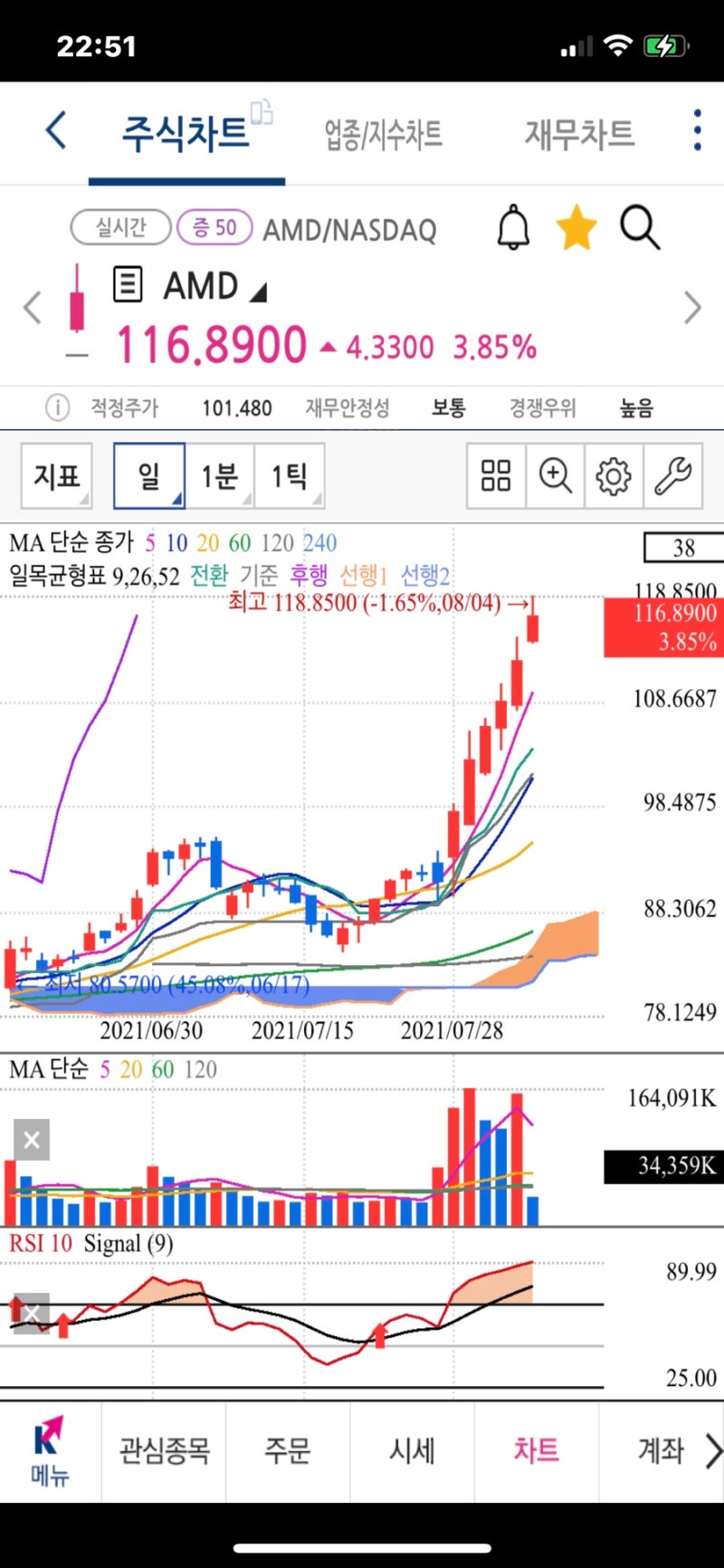
Task: Tap RSI 10 indicator label
Action: click(41, 1243)
